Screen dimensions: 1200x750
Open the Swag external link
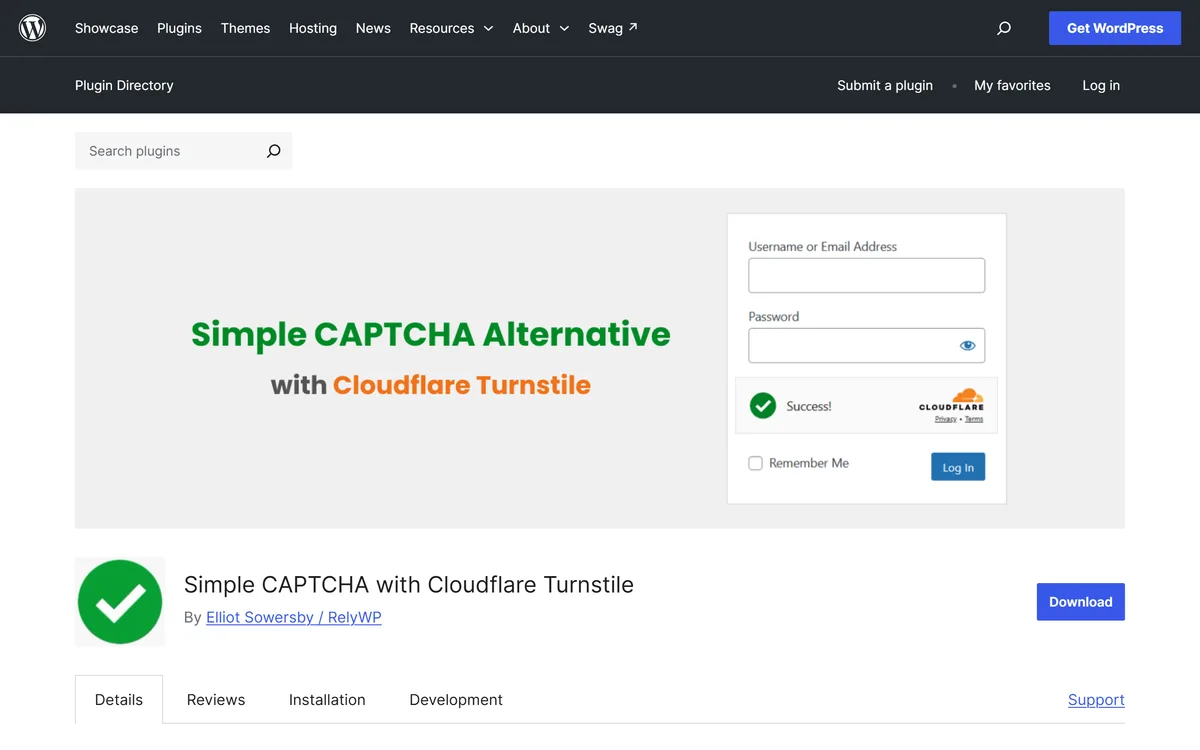pos(613,28)
